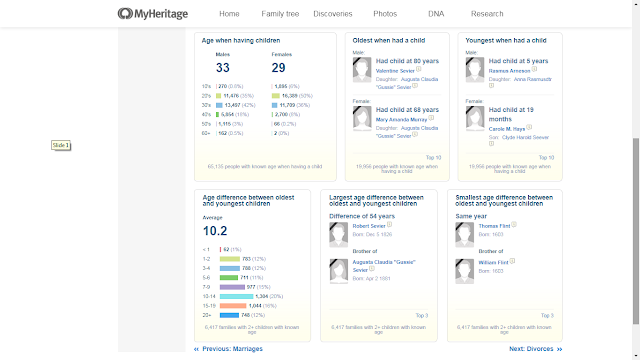
Task: Click the MyHeritage logo
Action: click(x=153, y=14)
